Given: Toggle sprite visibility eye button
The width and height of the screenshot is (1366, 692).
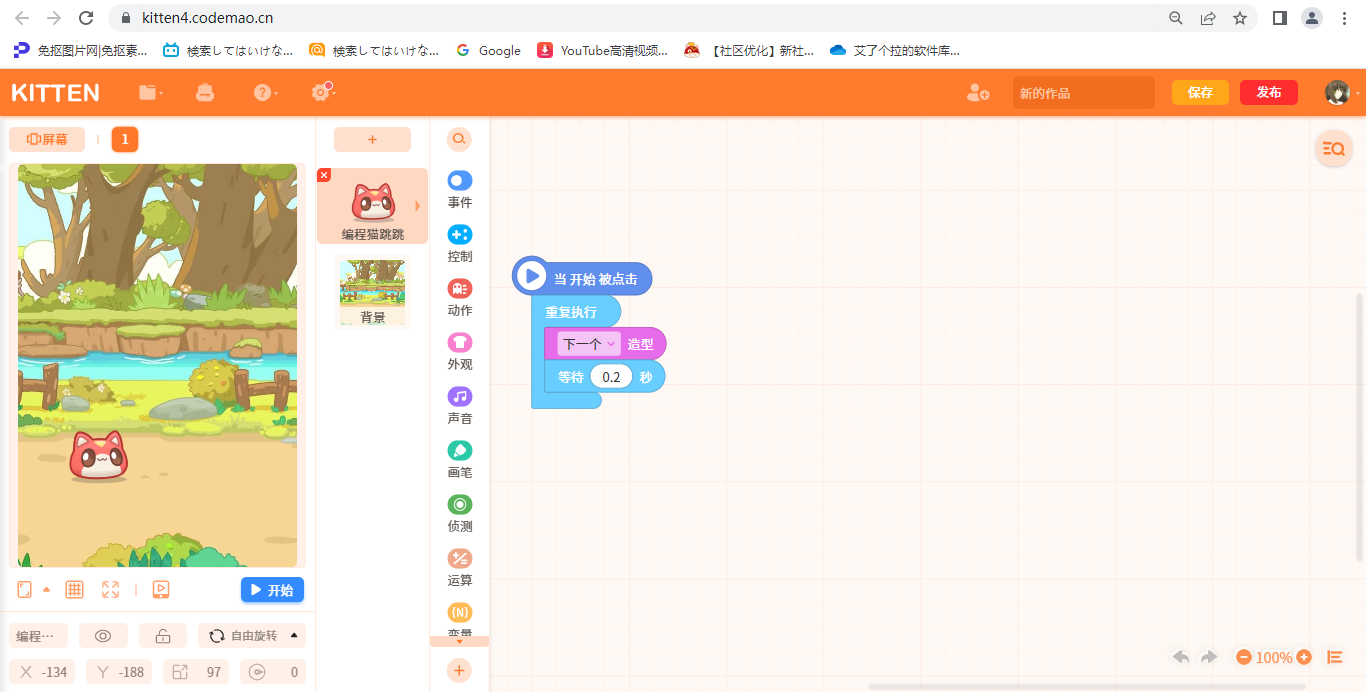Looking at the screenshot, I should (x=103, y=636).
